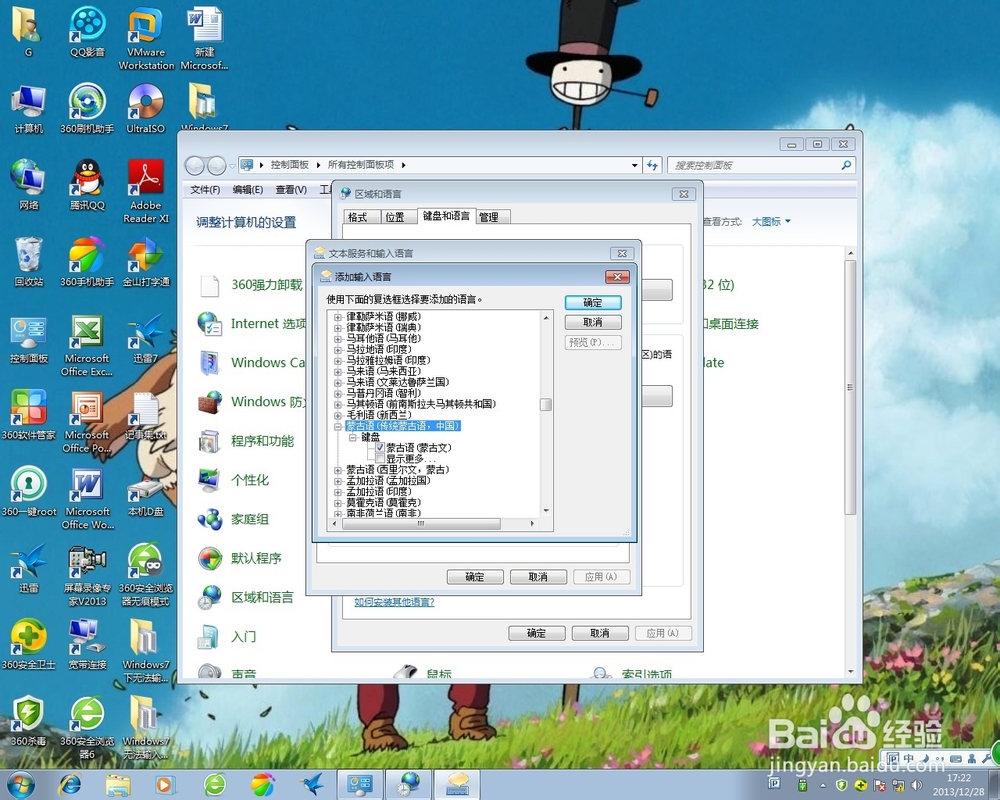Expand 蒙古语 (西里尔文, 蒙古) tree node
The height and width of the screenshot is (800, 1000).
click(x=338, y=470)
